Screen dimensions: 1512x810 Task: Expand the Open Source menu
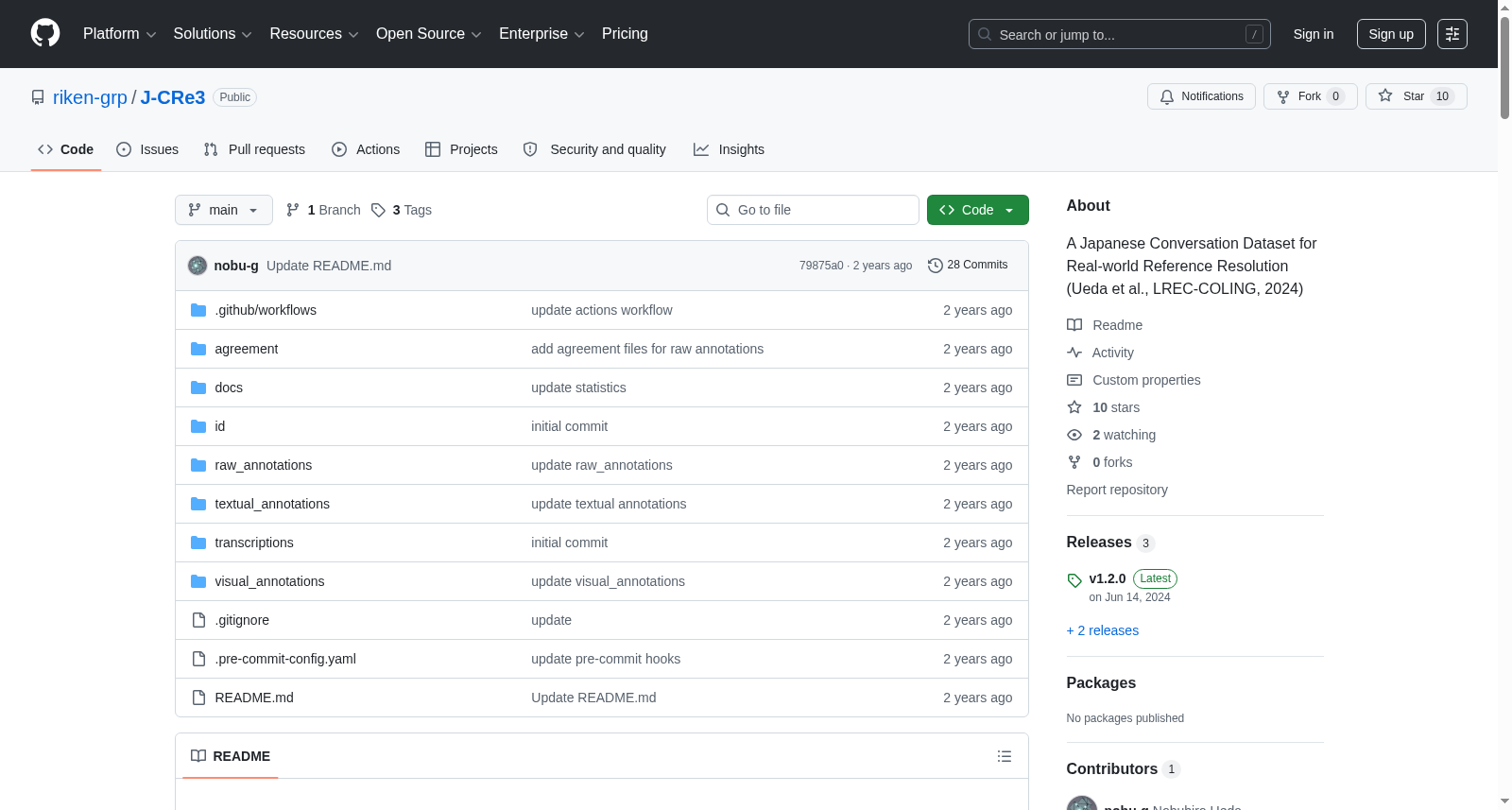[428, 34]
